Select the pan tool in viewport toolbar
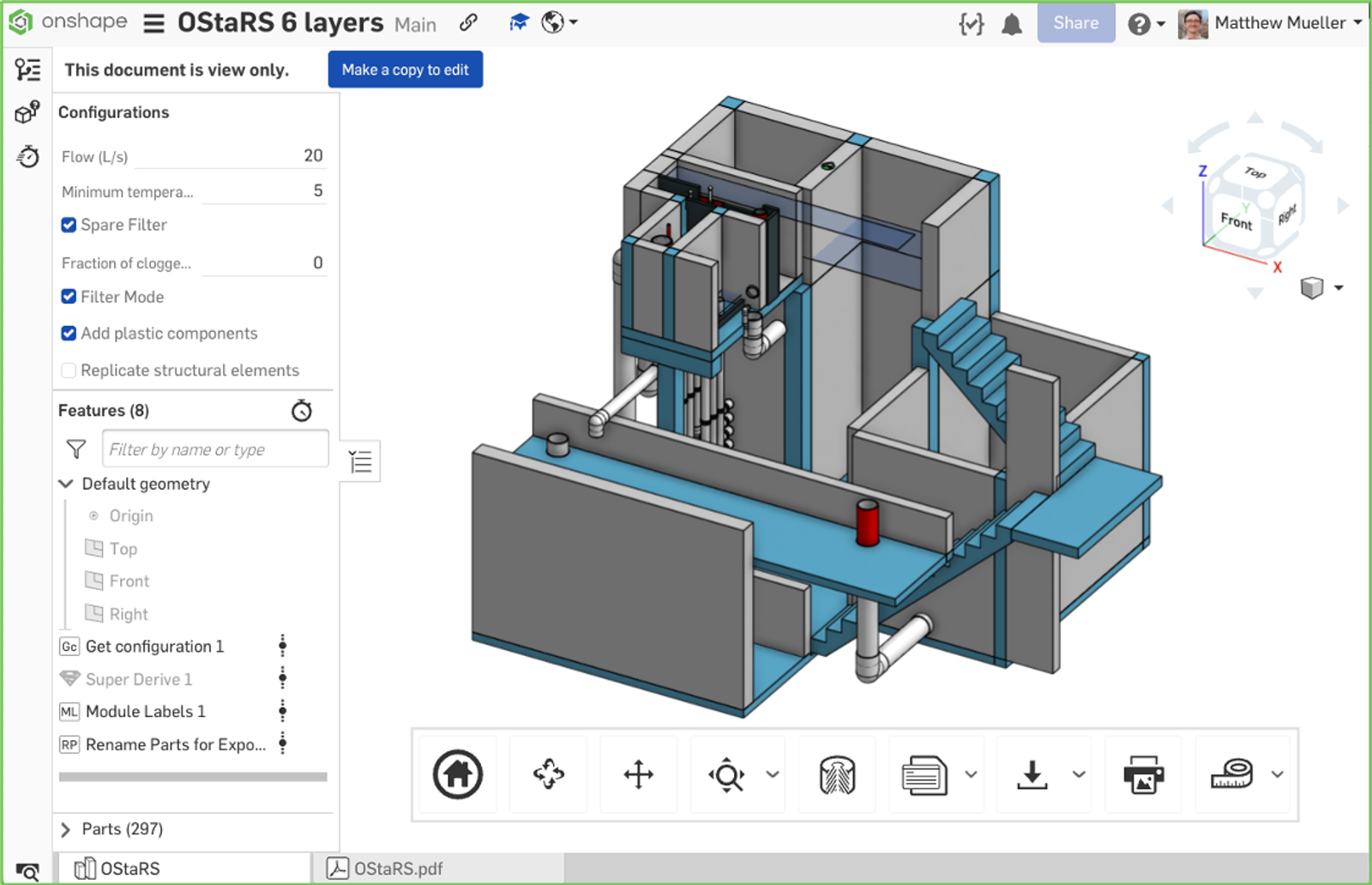This screenshot has height=885, width=1372. pos(639,774)
